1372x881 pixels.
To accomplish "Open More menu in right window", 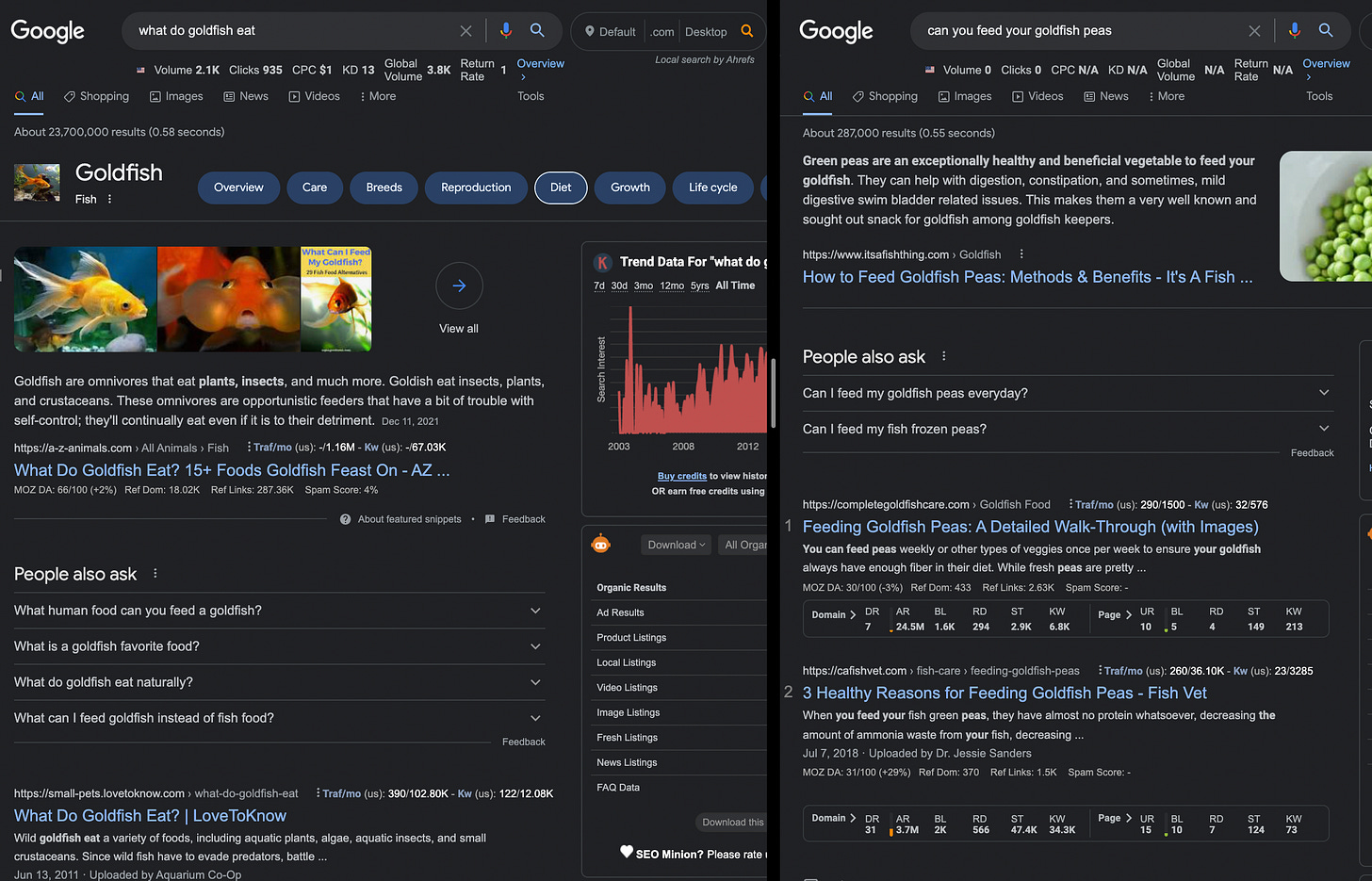I will (x=1167, y=96).
